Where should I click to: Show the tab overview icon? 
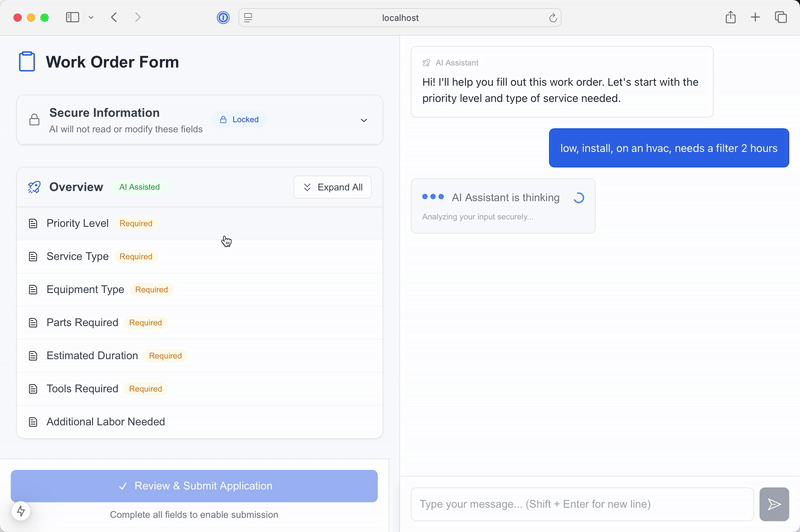tap(781, 18)
